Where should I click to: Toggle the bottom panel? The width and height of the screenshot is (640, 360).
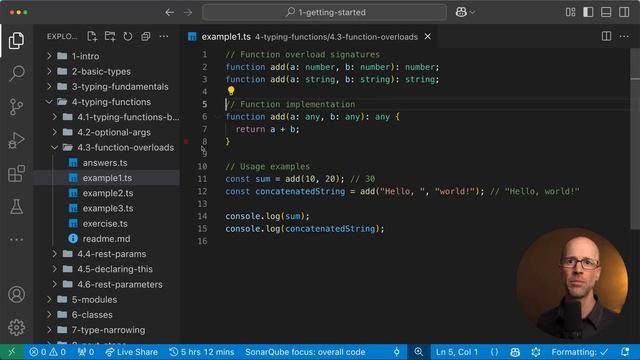pos(606,12)
